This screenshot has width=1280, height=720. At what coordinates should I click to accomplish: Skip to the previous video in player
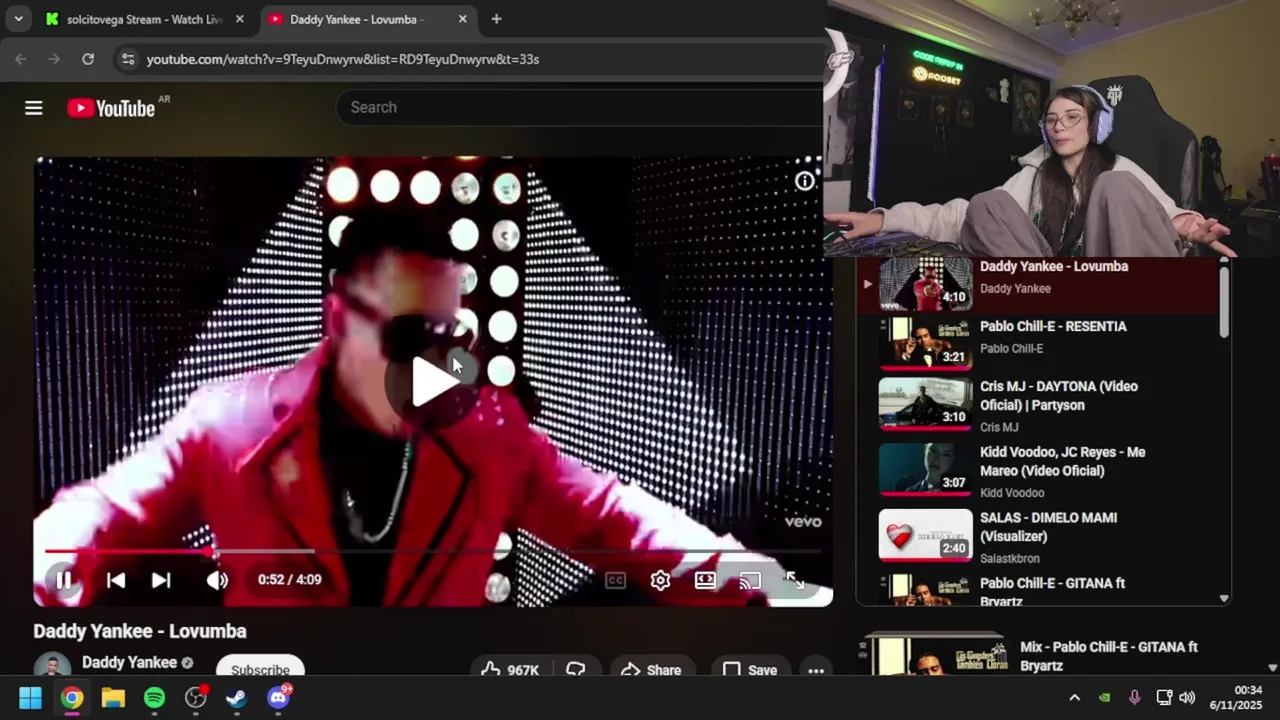pos(116,580)
